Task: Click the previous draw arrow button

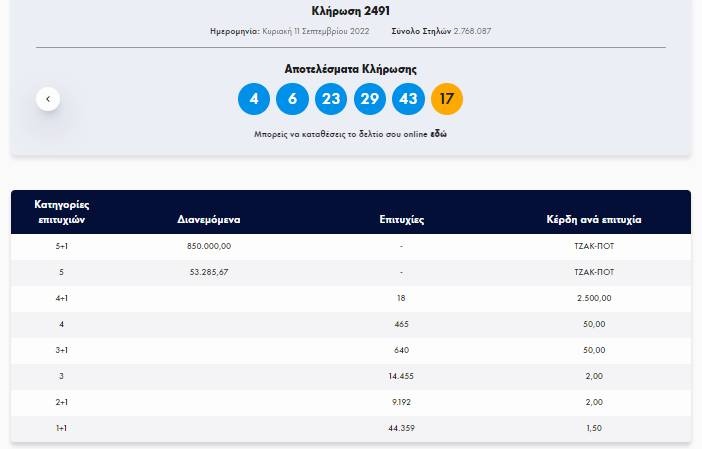Action: pos(48,99)
